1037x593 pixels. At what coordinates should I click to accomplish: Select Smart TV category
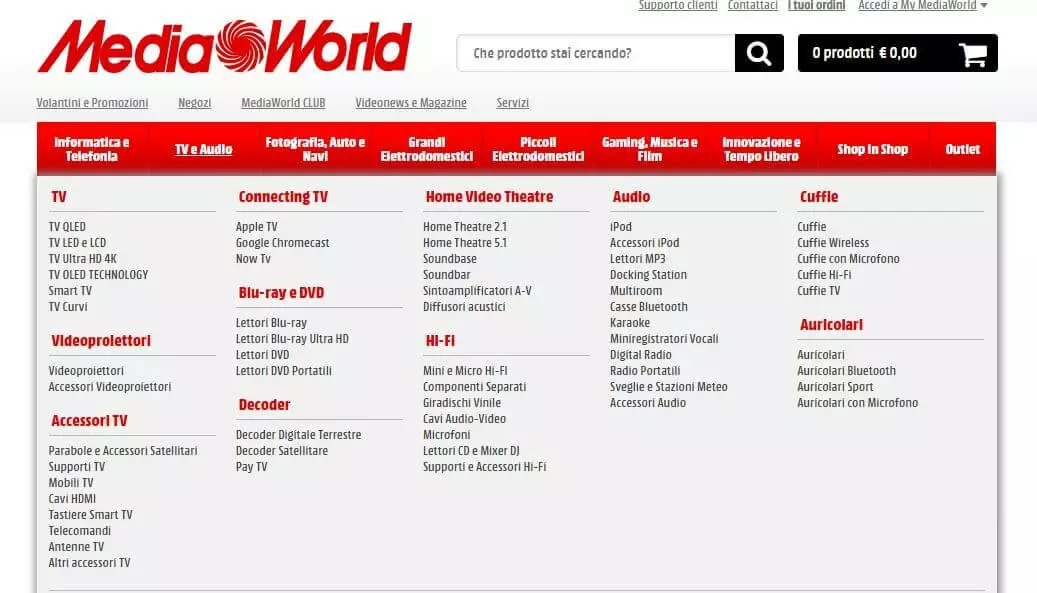70,291
